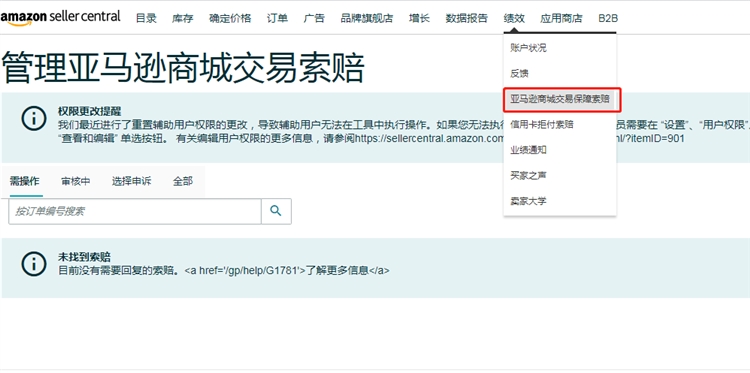The height and width of the screenshot is (373, 750).
Task: Switch to the 全部 tab
Action: 183,181
